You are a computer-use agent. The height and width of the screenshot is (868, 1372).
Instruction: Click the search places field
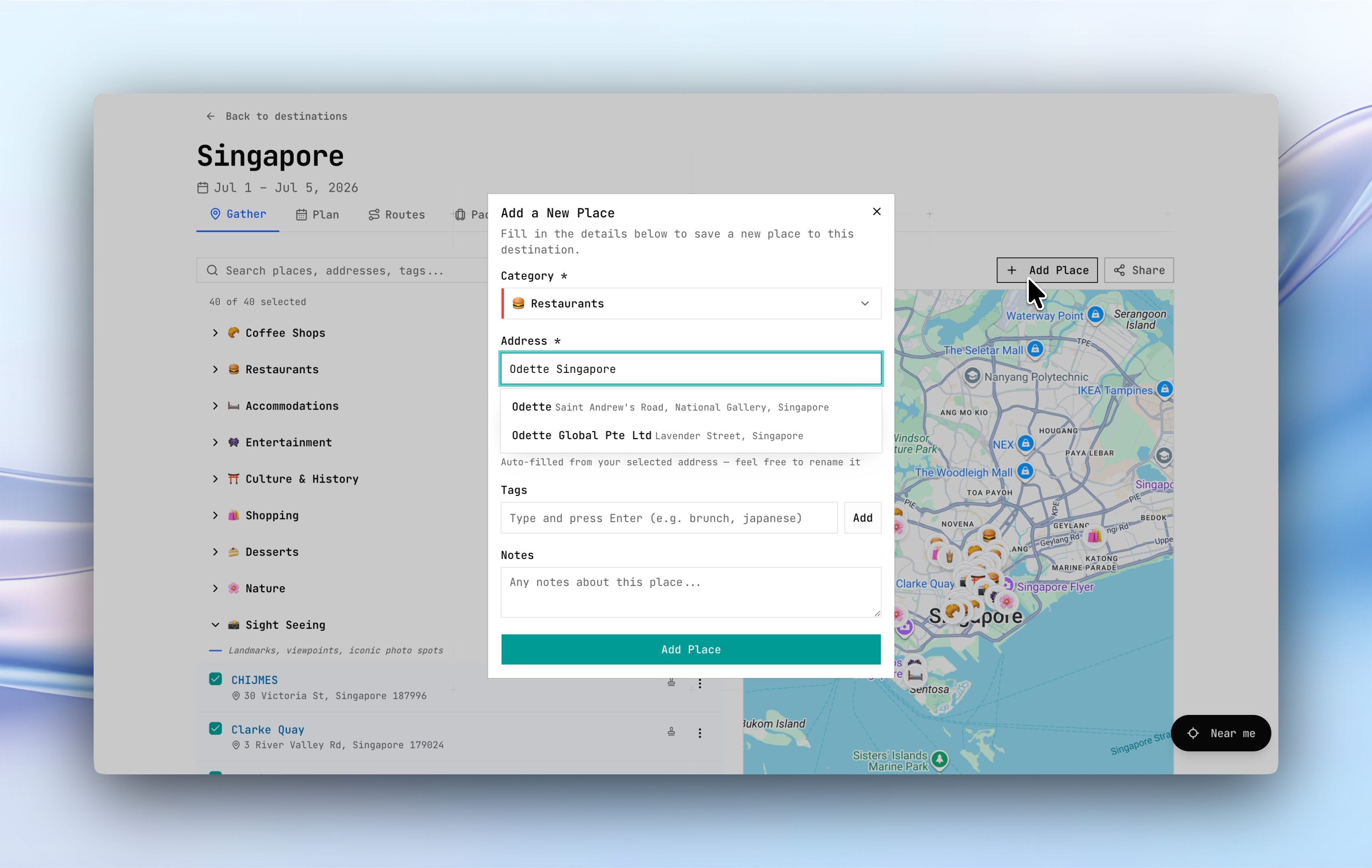coord(342,270)
